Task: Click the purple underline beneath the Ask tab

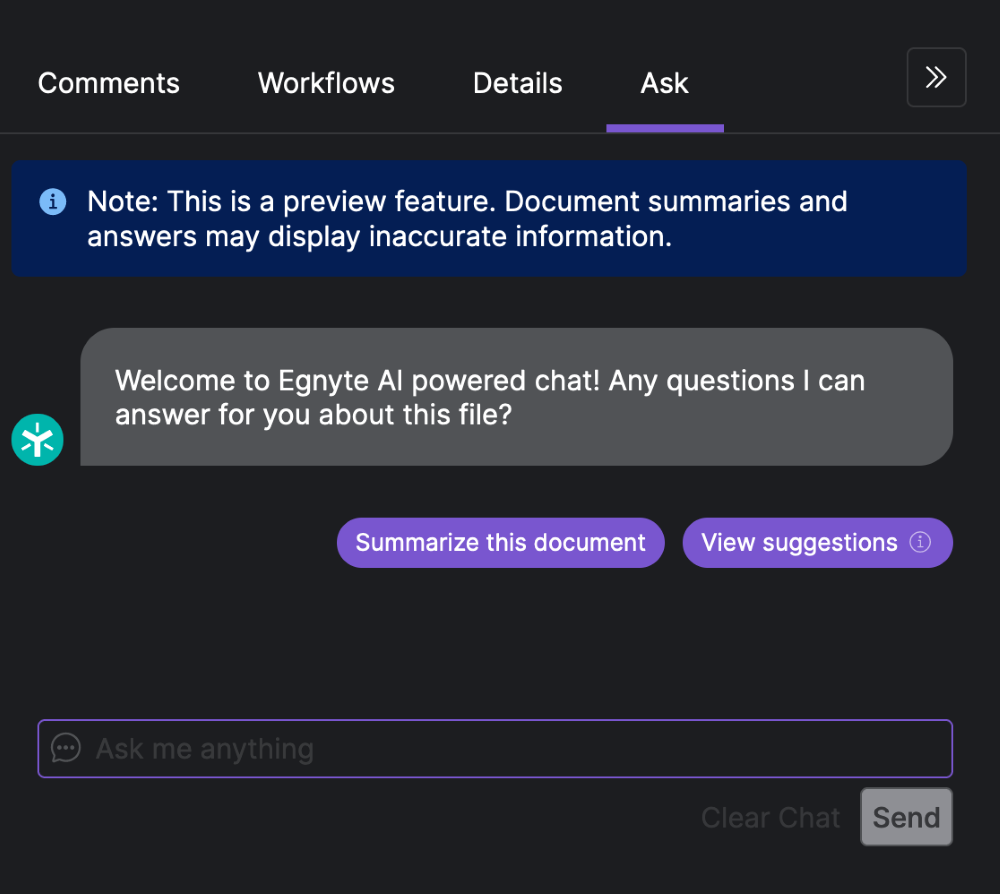Action: coord(664,126)
